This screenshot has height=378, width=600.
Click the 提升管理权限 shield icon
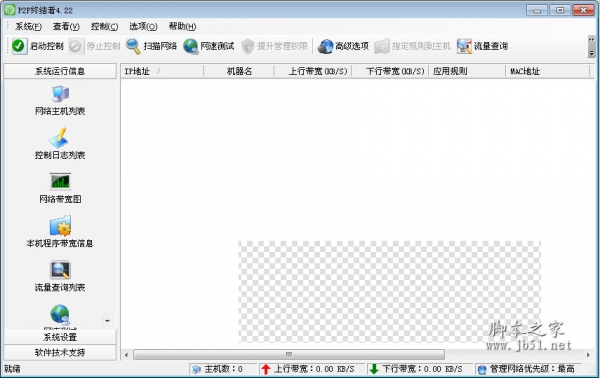click(x=248, y=46)
